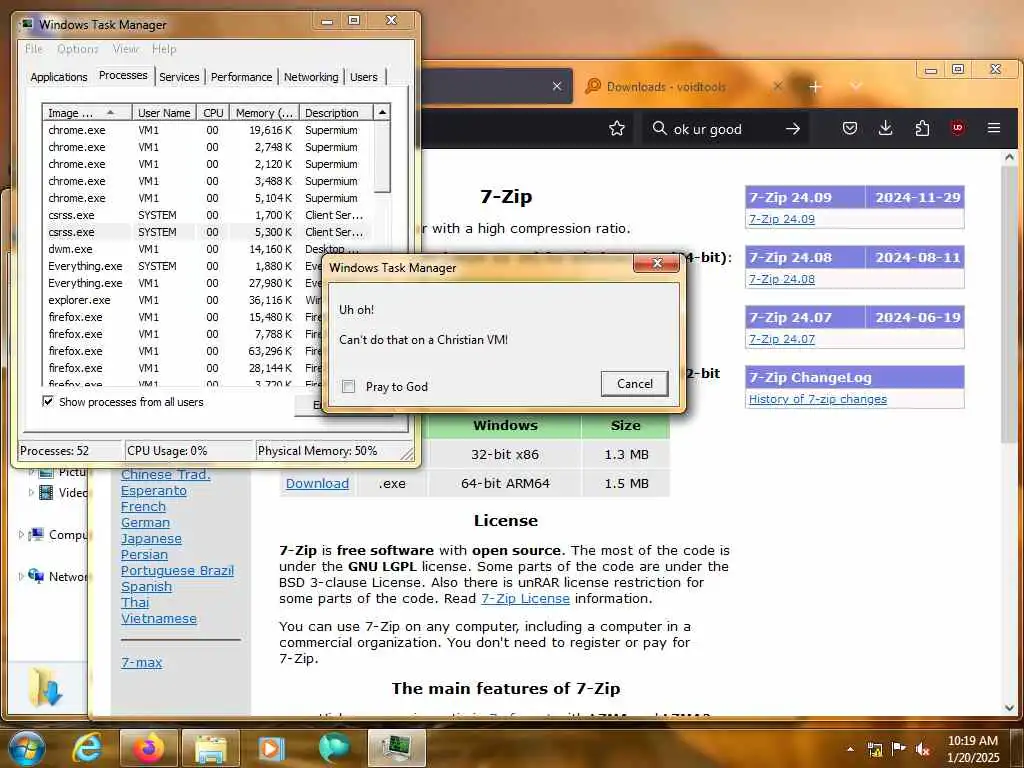
Task: Bookmark page with Firefox star icon
Action: (616, 129)
